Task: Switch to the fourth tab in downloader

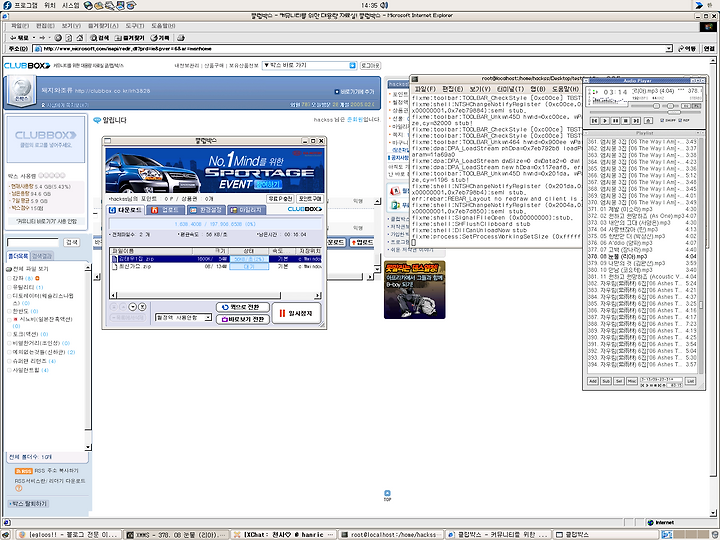Action: pos(247,210)
